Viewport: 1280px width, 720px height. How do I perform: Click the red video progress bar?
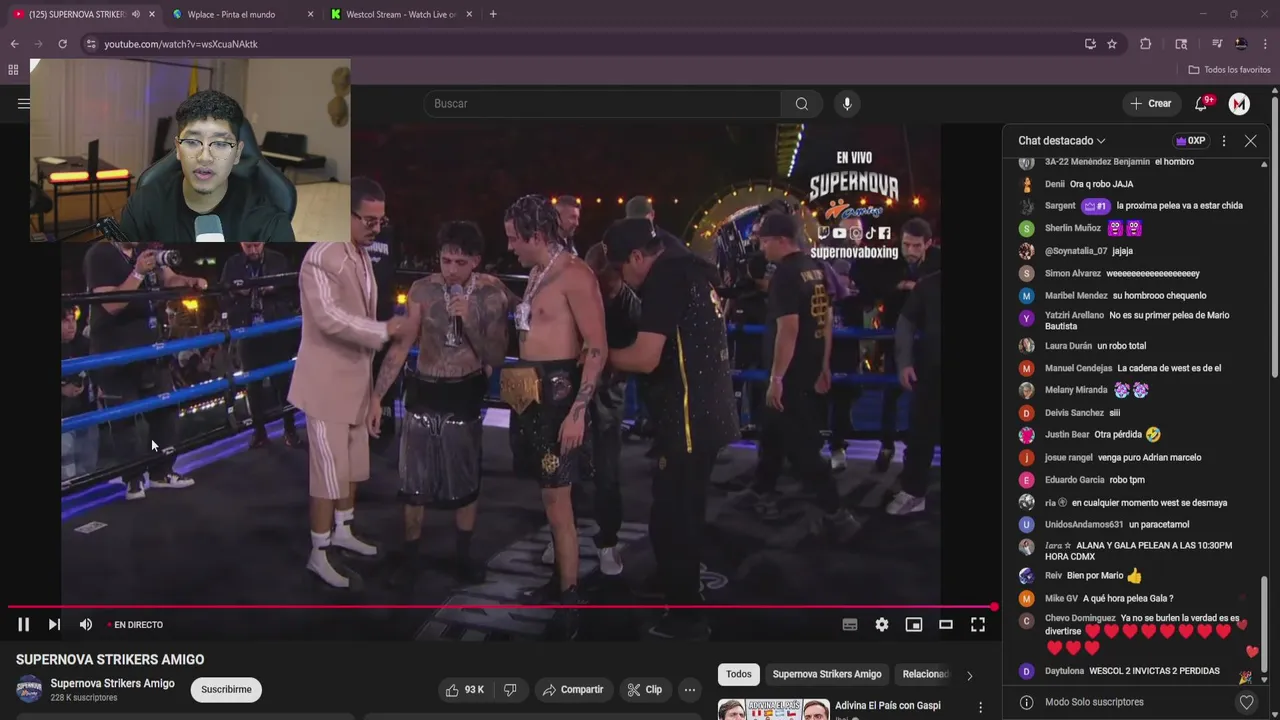500,607
